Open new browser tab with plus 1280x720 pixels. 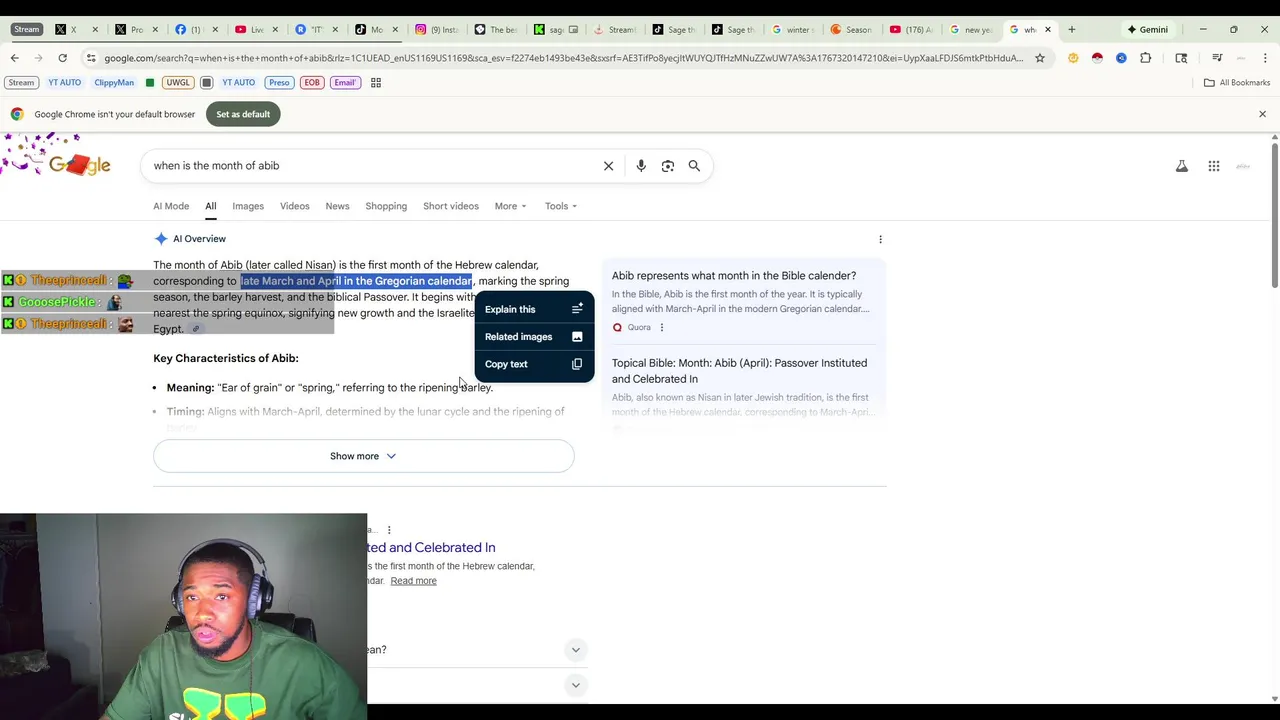click(x=1072, y=29)
